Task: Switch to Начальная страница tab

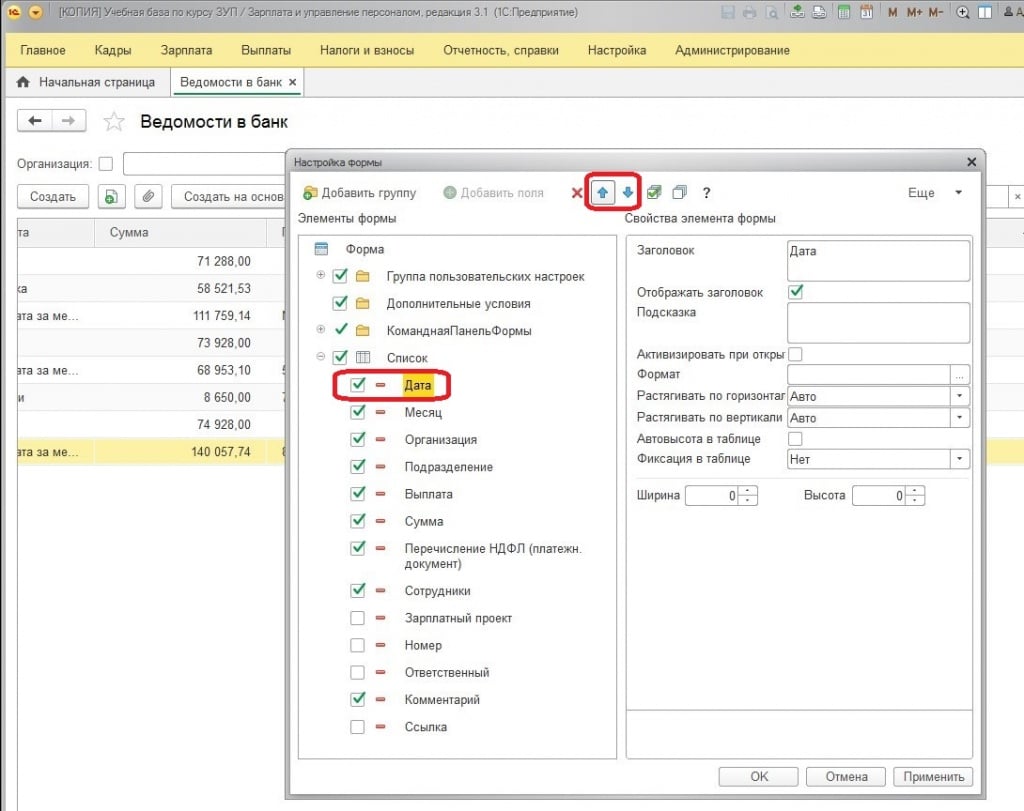Action: 87,82
